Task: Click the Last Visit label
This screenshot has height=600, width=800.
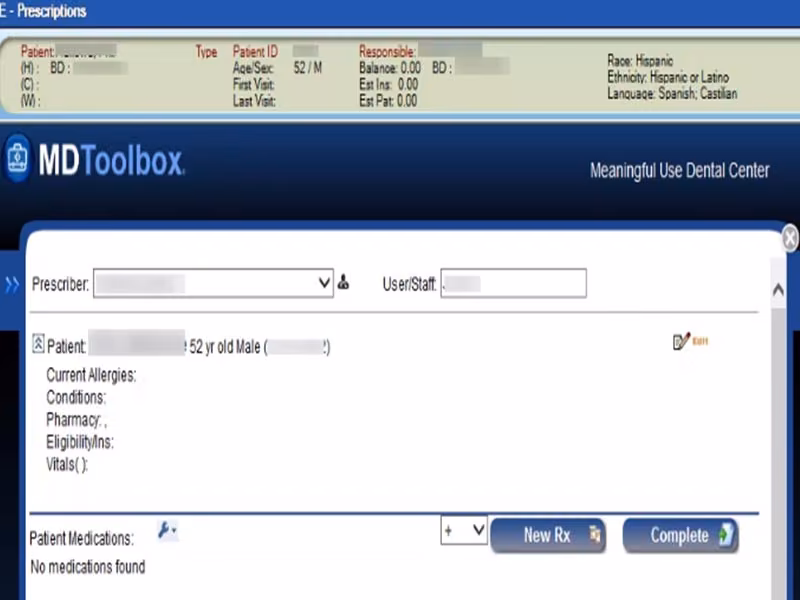Action: point(254,101)
